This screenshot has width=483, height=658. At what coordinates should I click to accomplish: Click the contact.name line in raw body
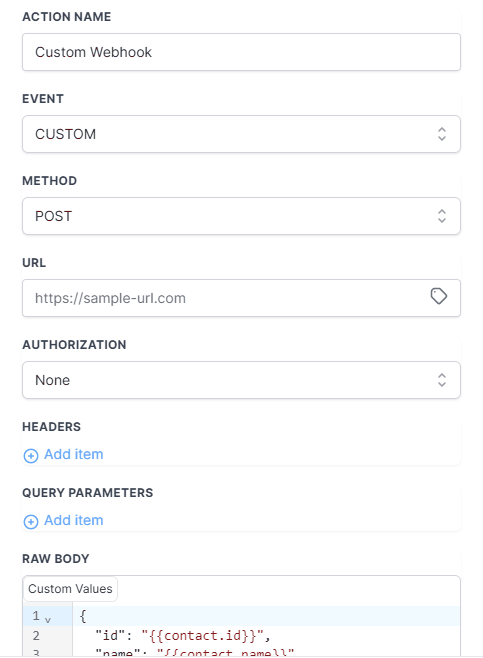[266, 651]
